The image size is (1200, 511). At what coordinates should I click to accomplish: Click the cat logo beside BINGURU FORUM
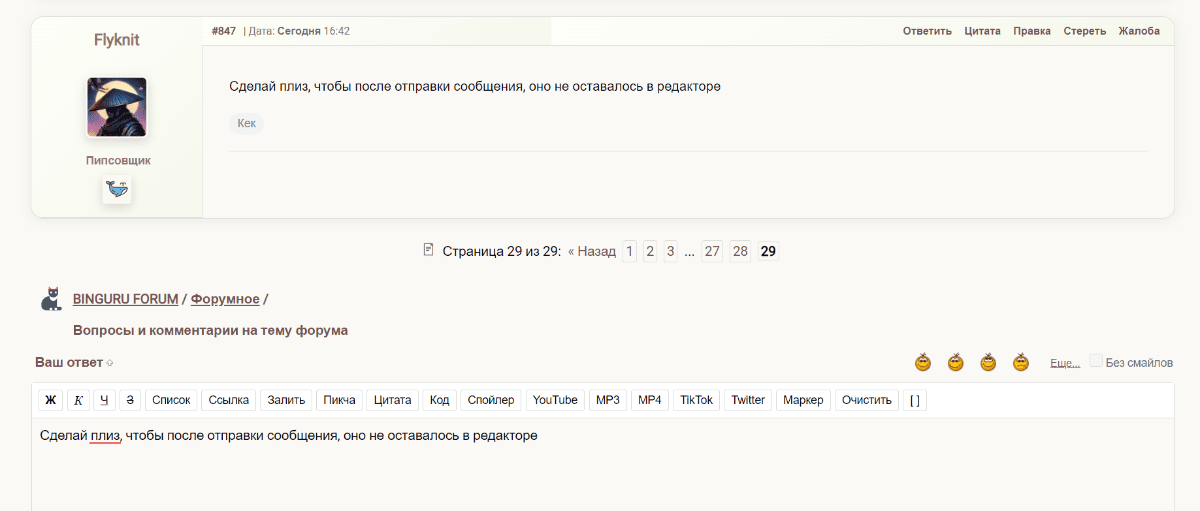point(51,298)
